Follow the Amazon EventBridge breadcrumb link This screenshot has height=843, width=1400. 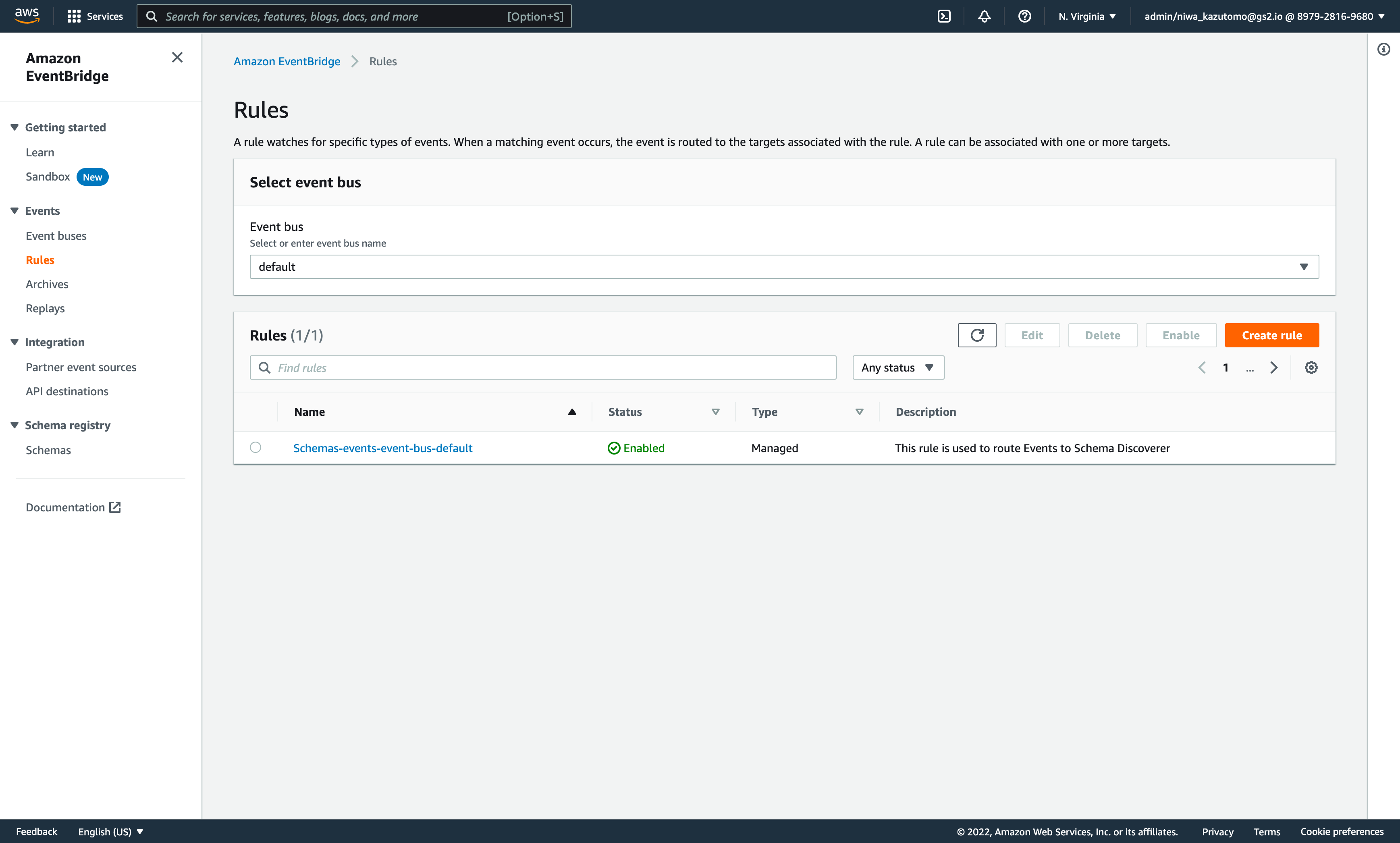tap(287, 61)
